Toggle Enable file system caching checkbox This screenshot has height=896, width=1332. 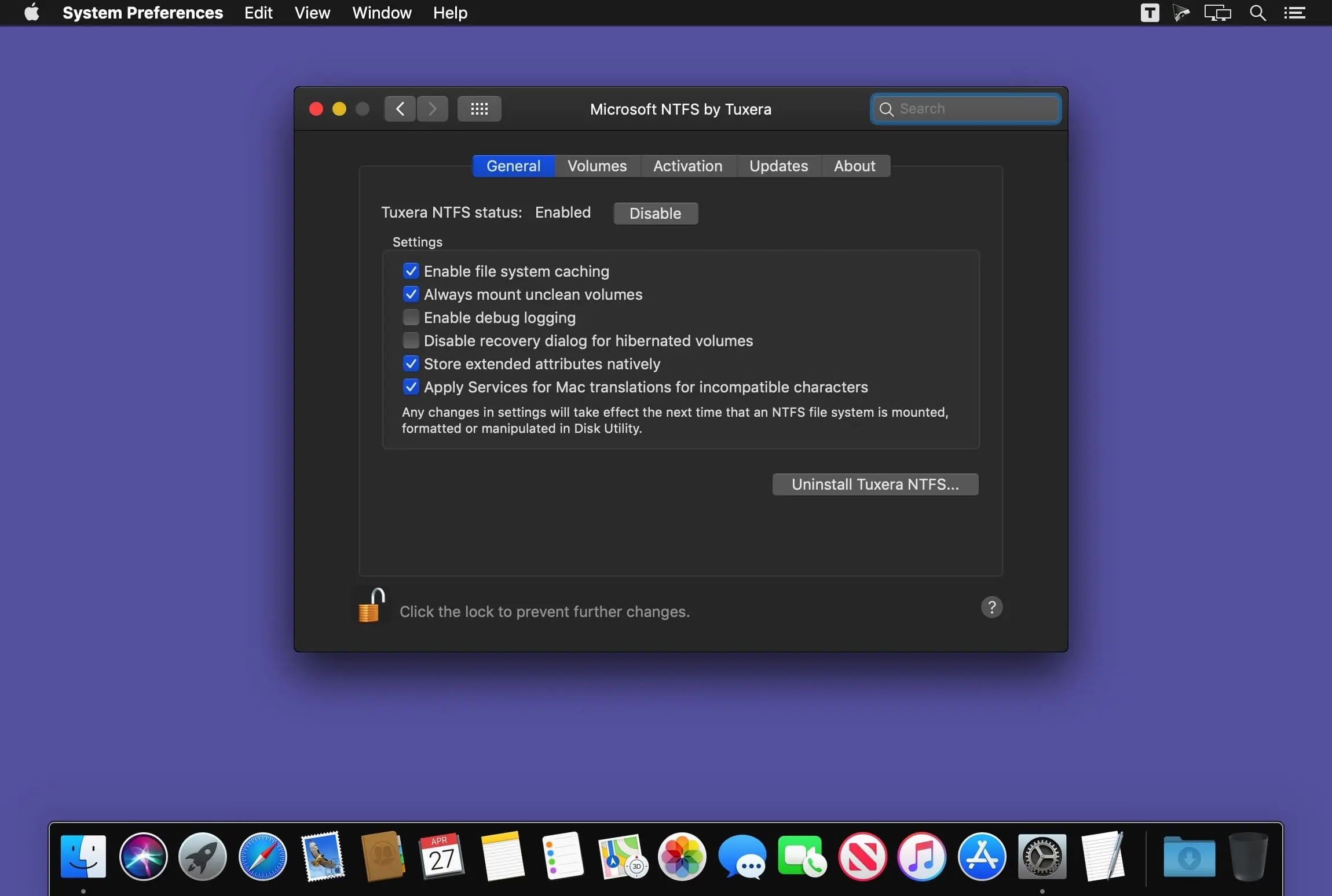pyautogui.click(x=410, y=271)
